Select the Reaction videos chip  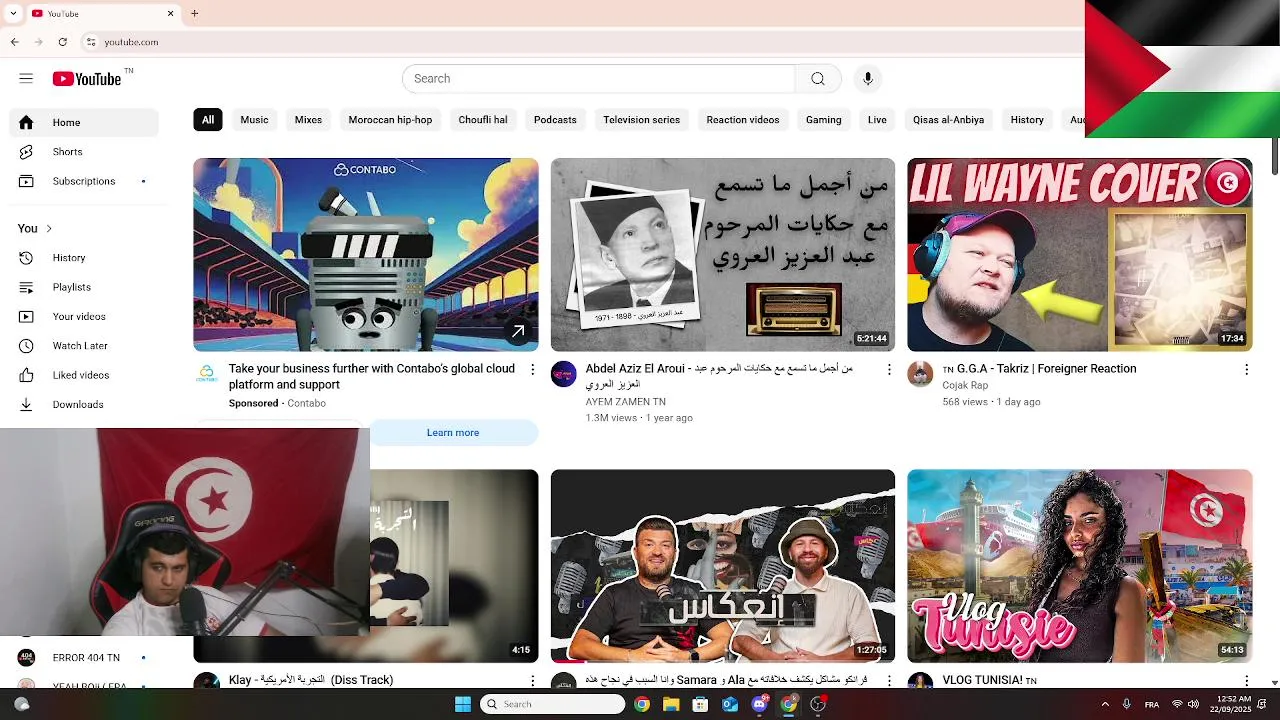(x=742, y=120)
